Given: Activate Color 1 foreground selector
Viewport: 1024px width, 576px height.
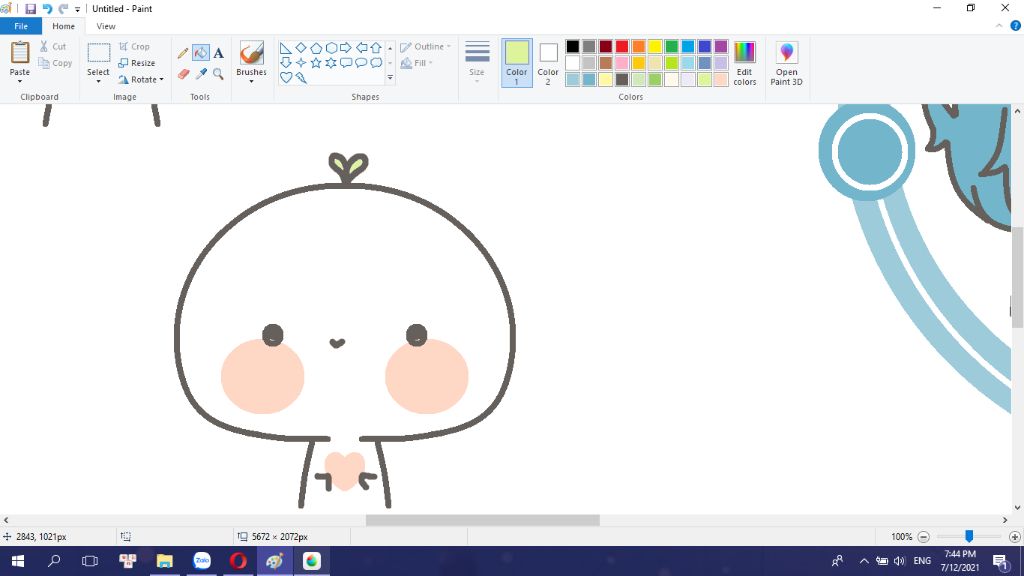Looking at the screenshot, I should pos(517,63).
